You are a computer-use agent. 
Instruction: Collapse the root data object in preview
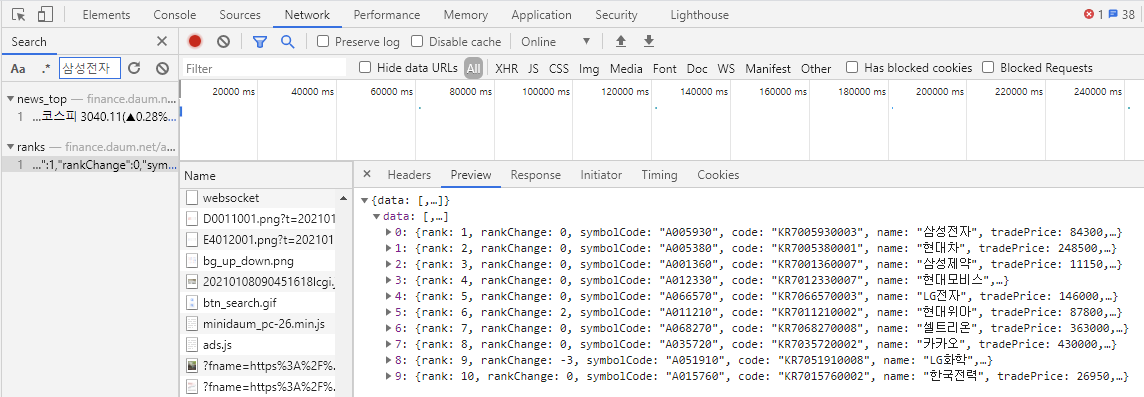(364, 200)
